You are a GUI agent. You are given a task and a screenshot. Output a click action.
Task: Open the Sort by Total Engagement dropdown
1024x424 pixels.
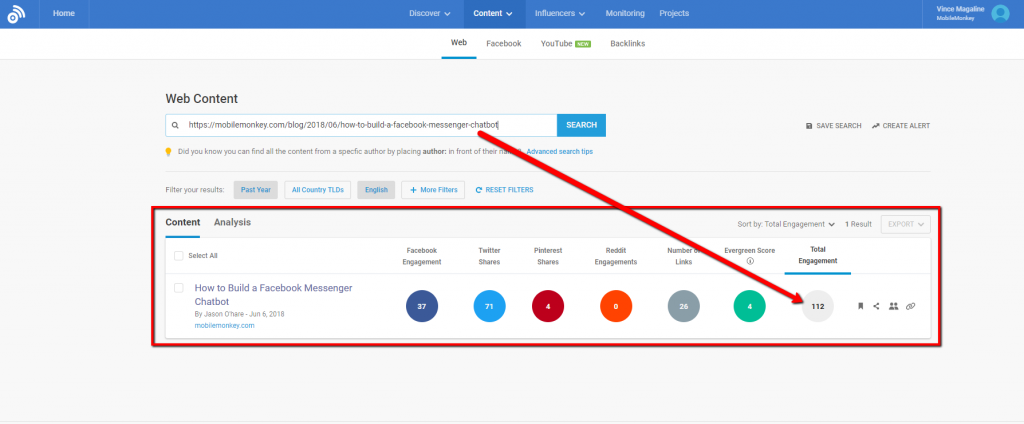786,224
